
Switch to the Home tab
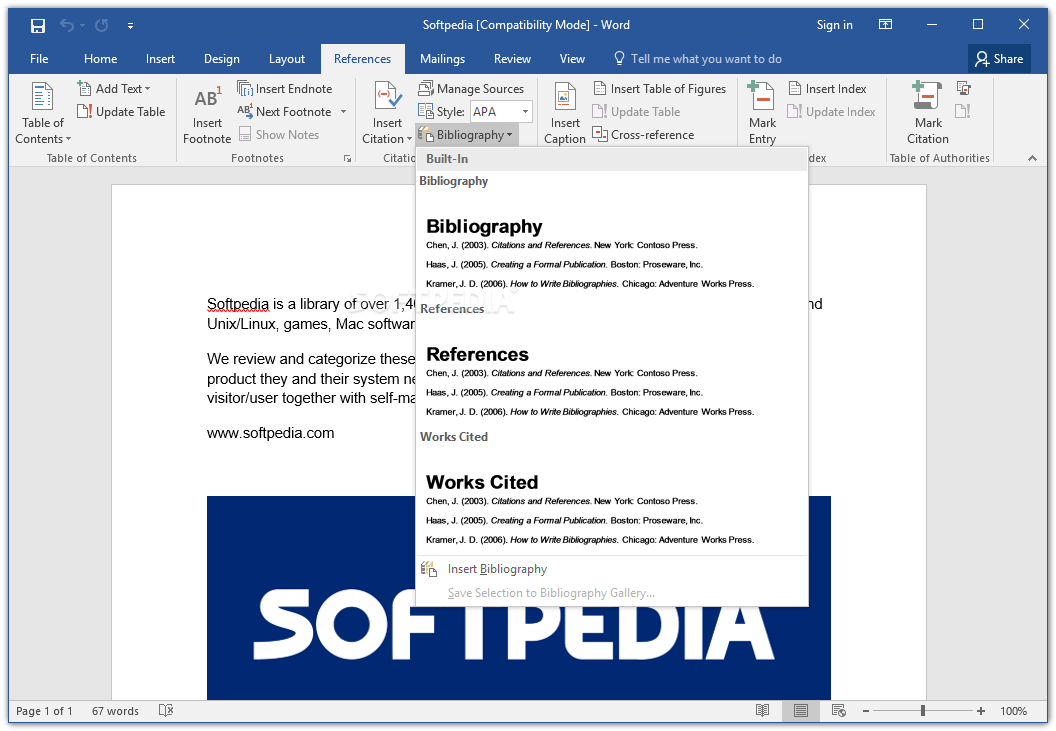point(100,59)
